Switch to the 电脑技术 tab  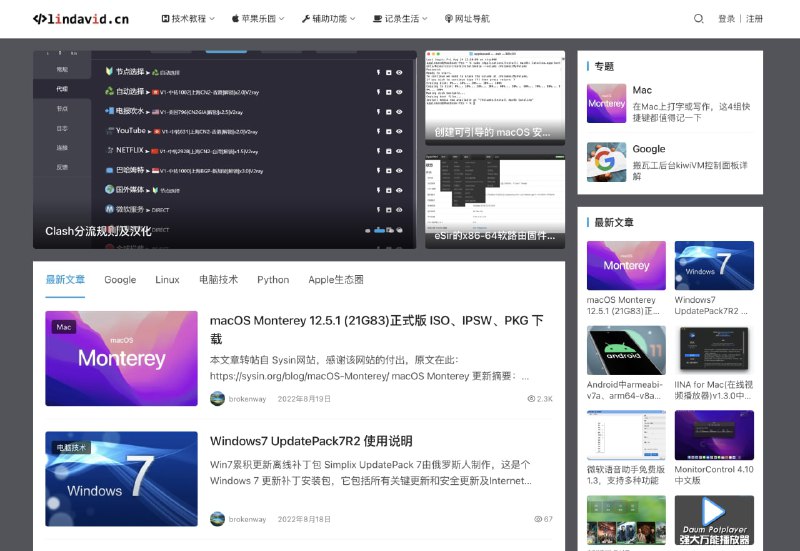pos(218,280)
